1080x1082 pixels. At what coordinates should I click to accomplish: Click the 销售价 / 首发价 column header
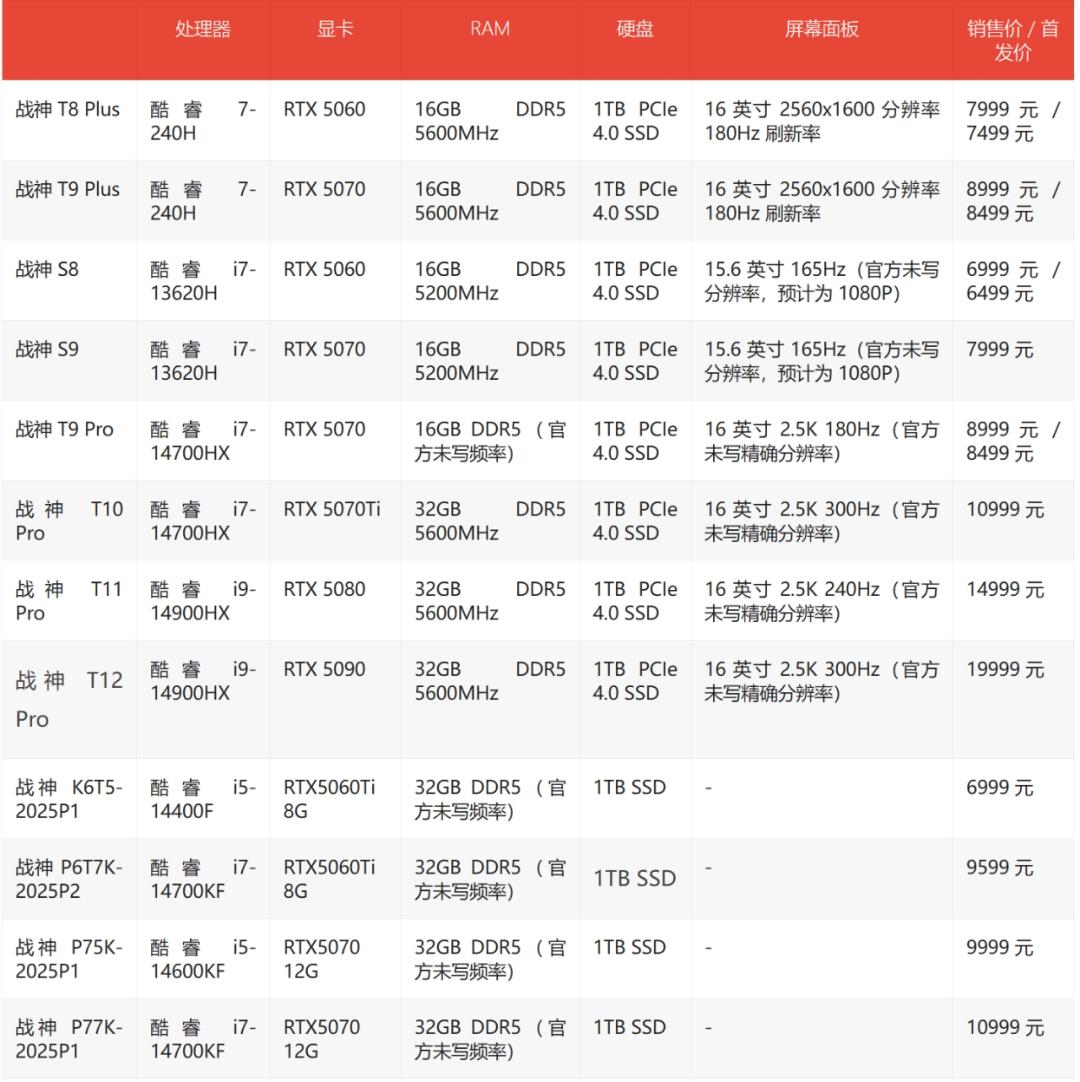click(x=1013, y=40)
